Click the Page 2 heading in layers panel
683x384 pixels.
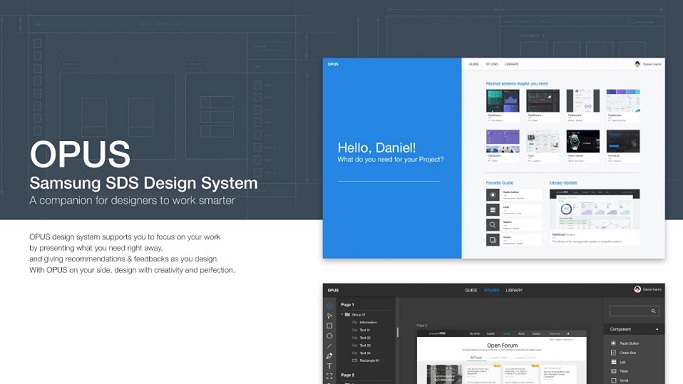pyautogui.click(x=347, y=375)
